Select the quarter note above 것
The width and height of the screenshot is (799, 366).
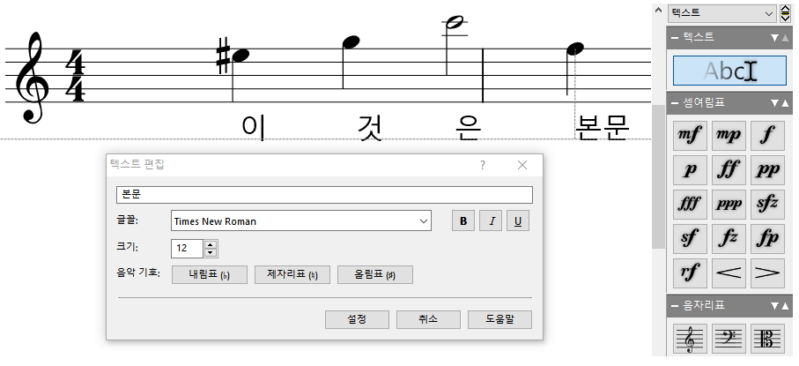tap(351, 42)
